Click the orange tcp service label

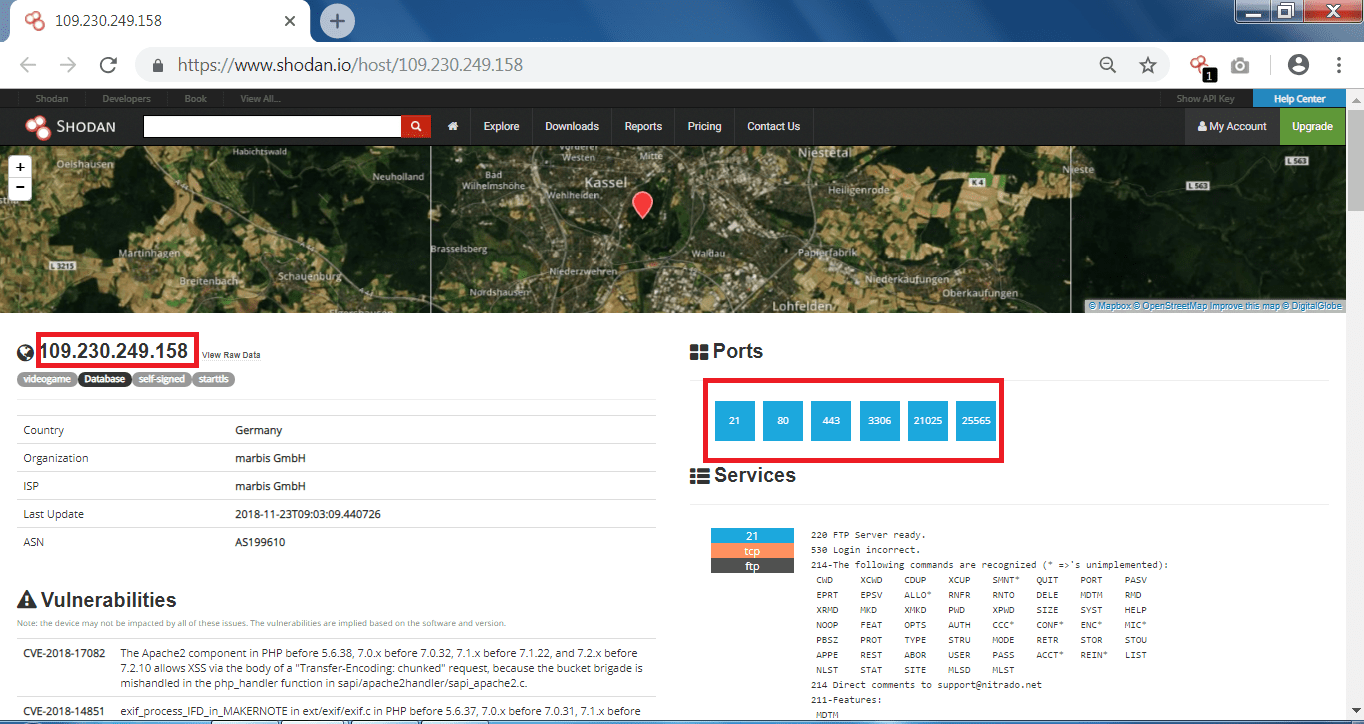(752, 551)
